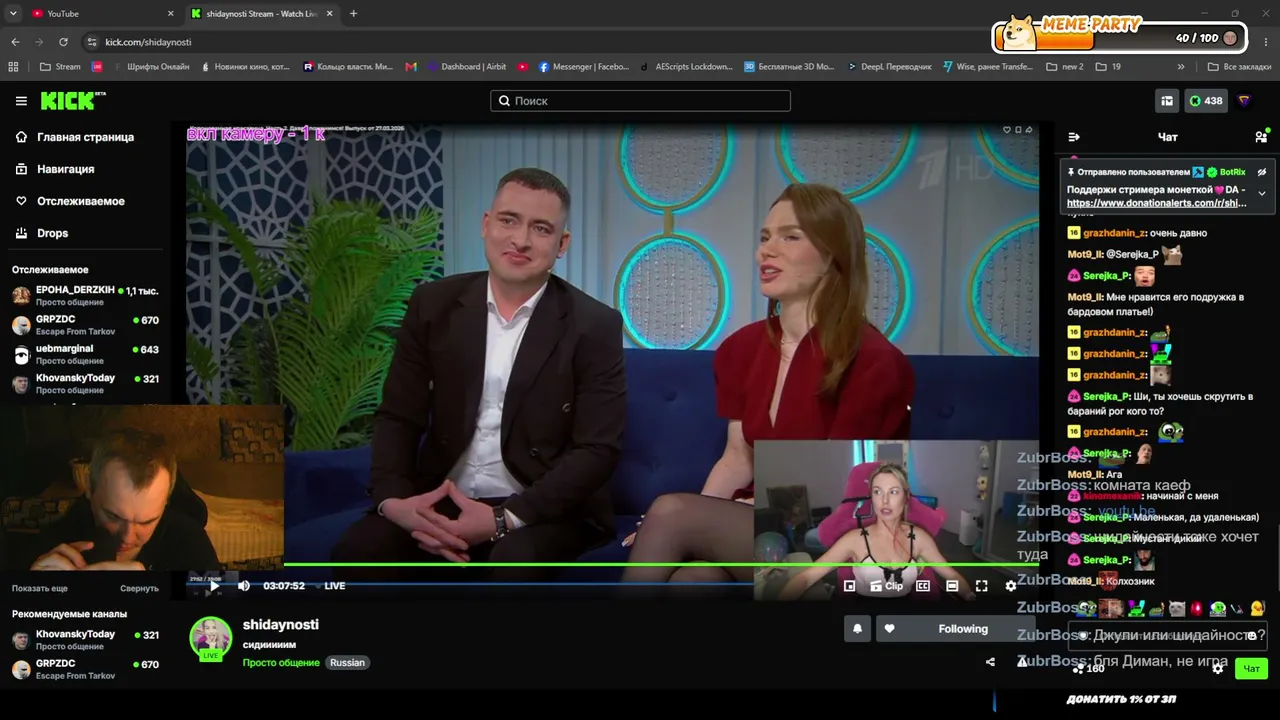
Task: Open chat settings gear icon
Action: (x=1217, y=668)
